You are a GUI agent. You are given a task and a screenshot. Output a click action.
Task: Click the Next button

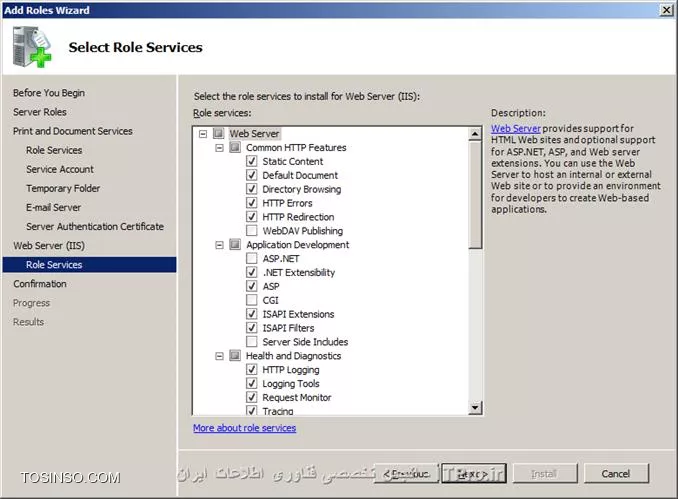tap(473, 474)
